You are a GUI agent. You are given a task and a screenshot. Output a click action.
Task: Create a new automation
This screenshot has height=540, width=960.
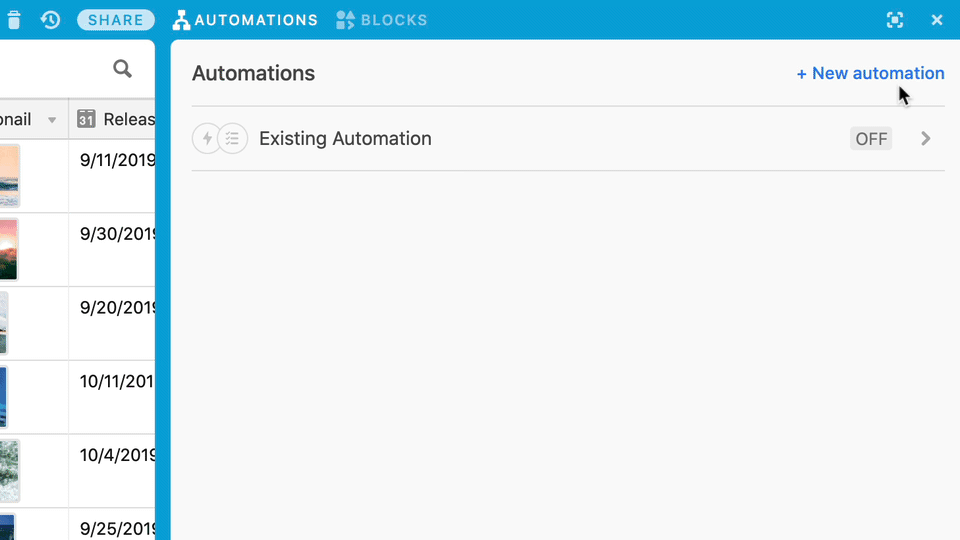870,73
